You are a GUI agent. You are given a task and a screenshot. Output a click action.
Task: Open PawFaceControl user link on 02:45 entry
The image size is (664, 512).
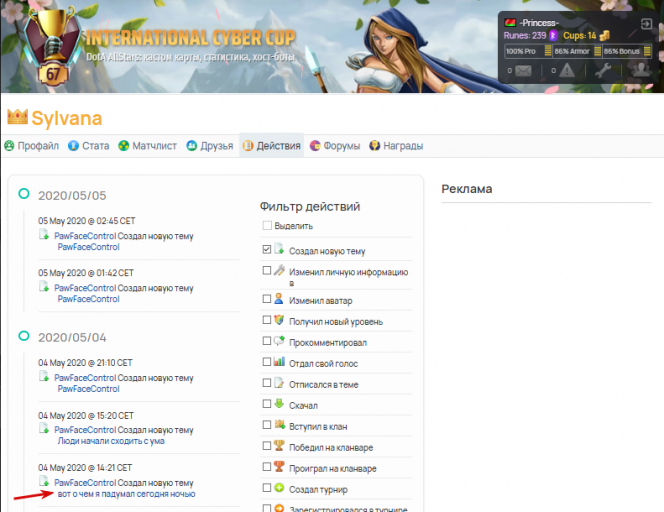85,236
